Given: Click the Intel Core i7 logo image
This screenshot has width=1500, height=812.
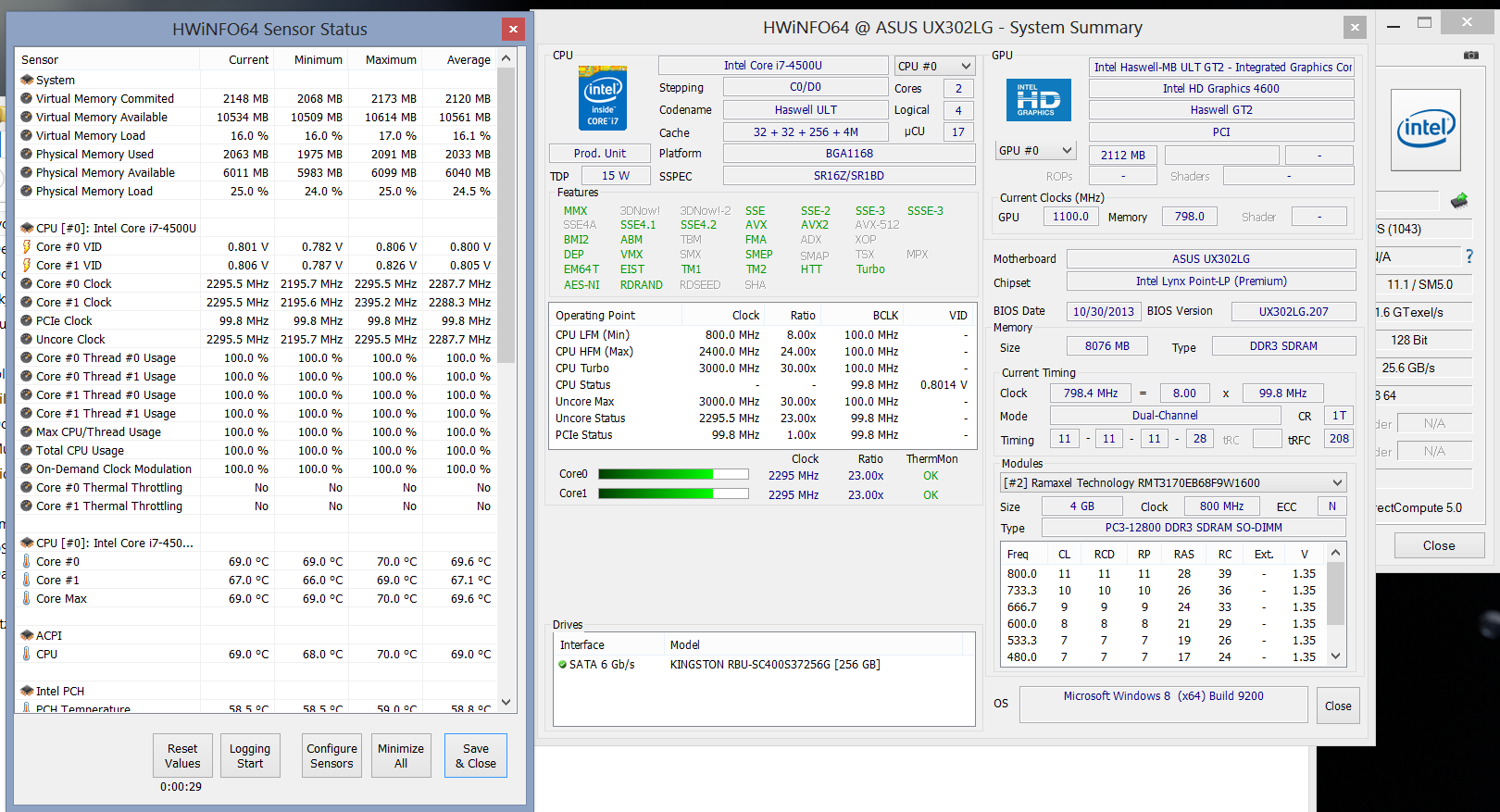Looking at the screenshot, I should tap(603, 98).
